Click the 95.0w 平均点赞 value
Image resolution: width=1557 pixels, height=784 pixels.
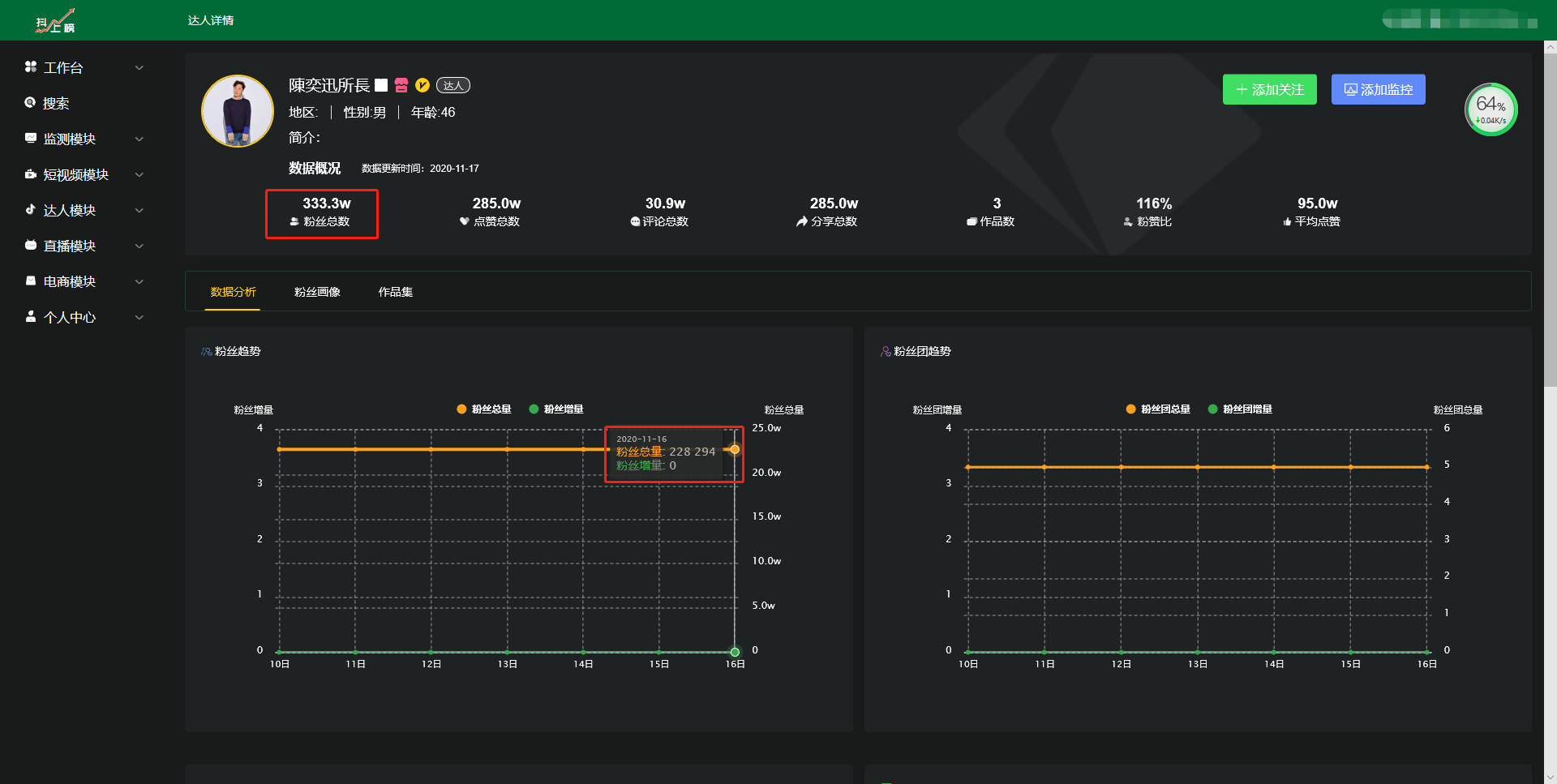[1317, 203]
